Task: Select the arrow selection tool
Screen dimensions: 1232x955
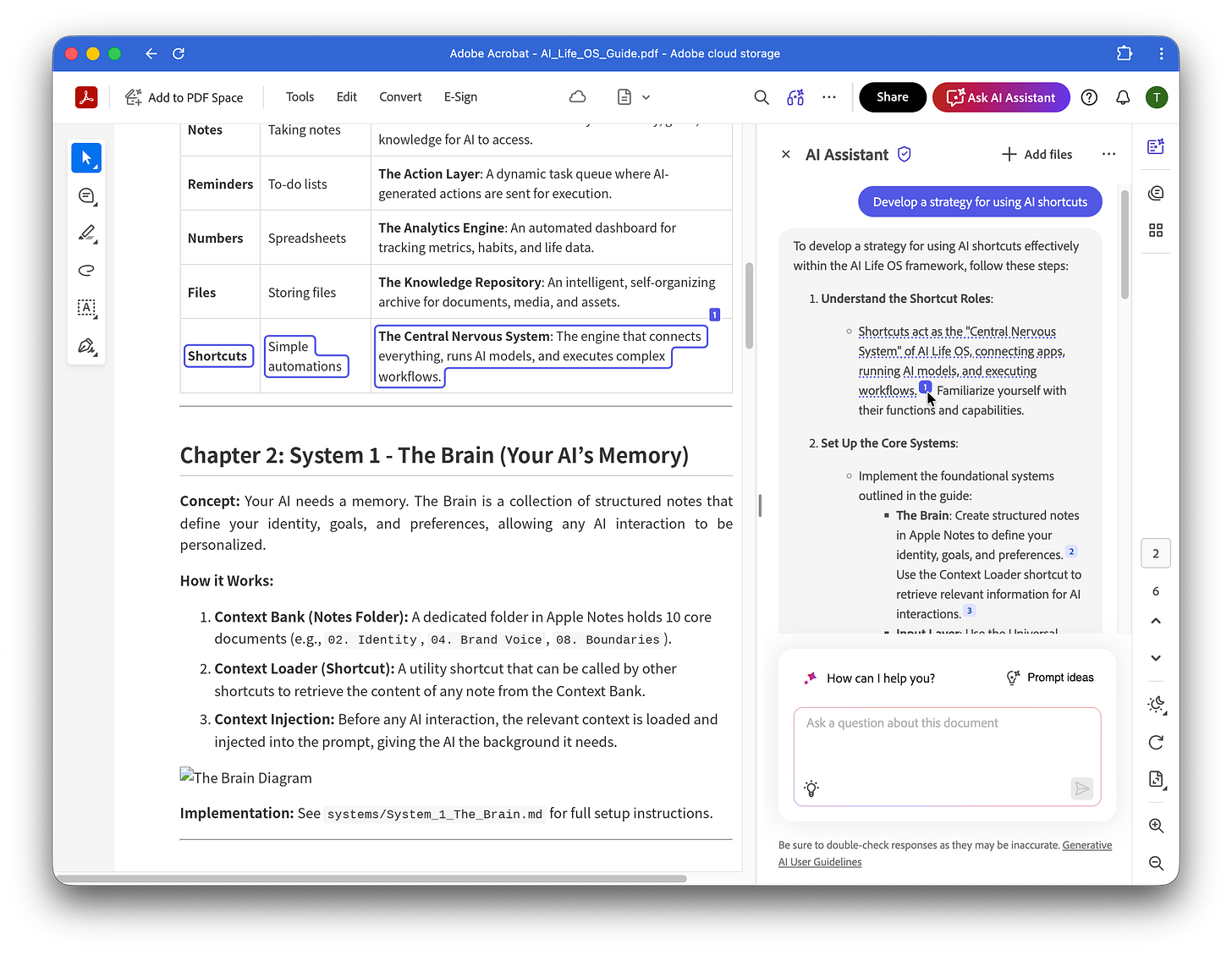Action: [85, 157]
